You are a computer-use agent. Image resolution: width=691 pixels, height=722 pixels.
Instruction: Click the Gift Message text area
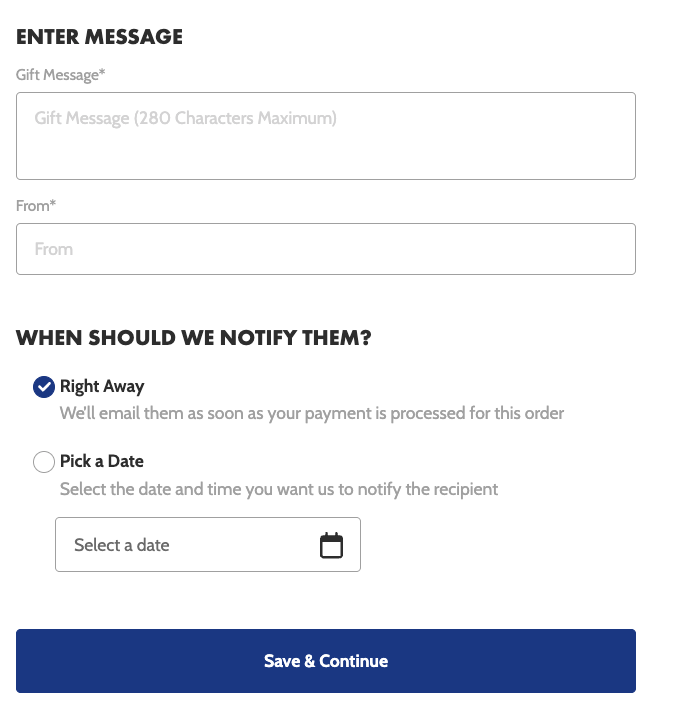pos(326,136)
